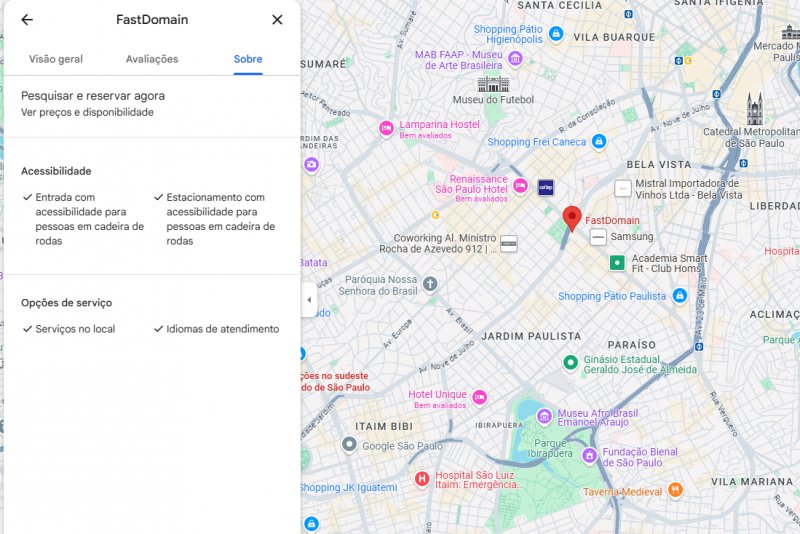
Task: Click Idiomas de atendimento entry
Action: point(217,329)
